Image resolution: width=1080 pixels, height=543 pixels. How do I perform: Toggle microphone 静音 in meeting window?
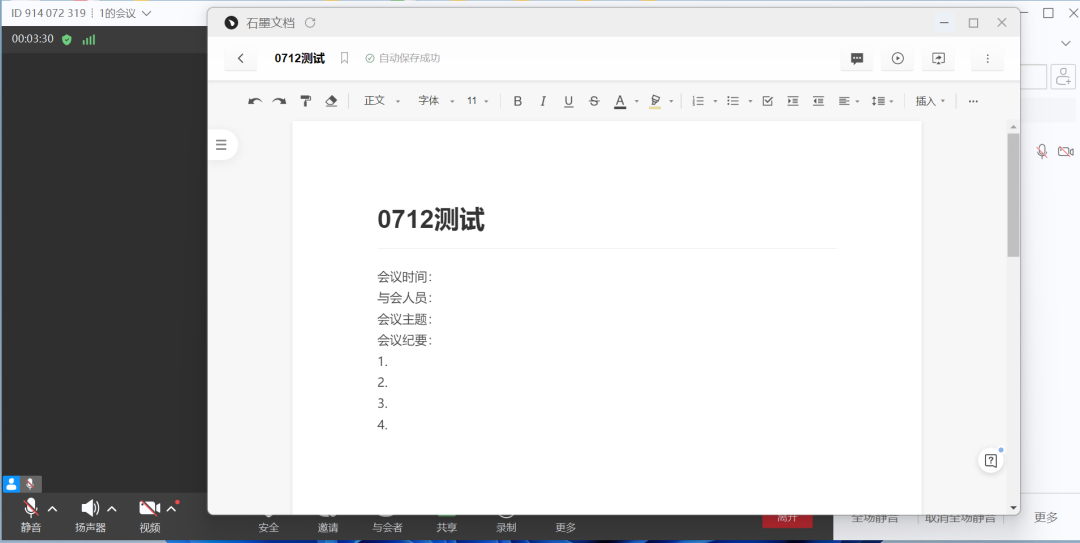pos(30,517)
